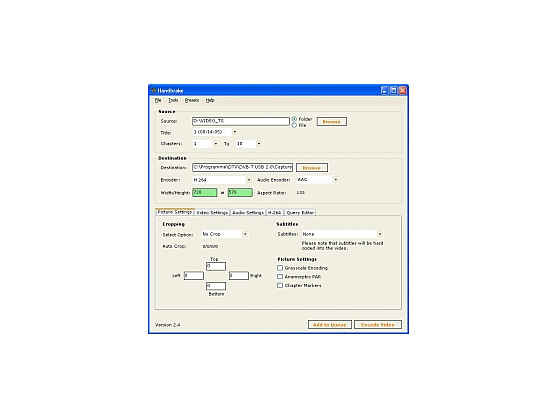
Task: Expand the Encoder dropdown showing H.264
Action: [249, 180]
